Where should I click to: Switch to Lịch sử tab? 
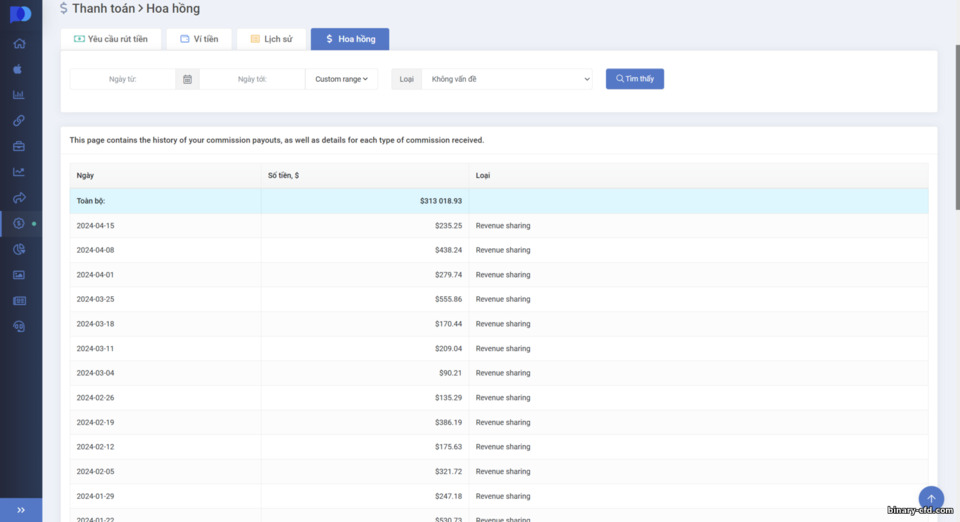271,39
